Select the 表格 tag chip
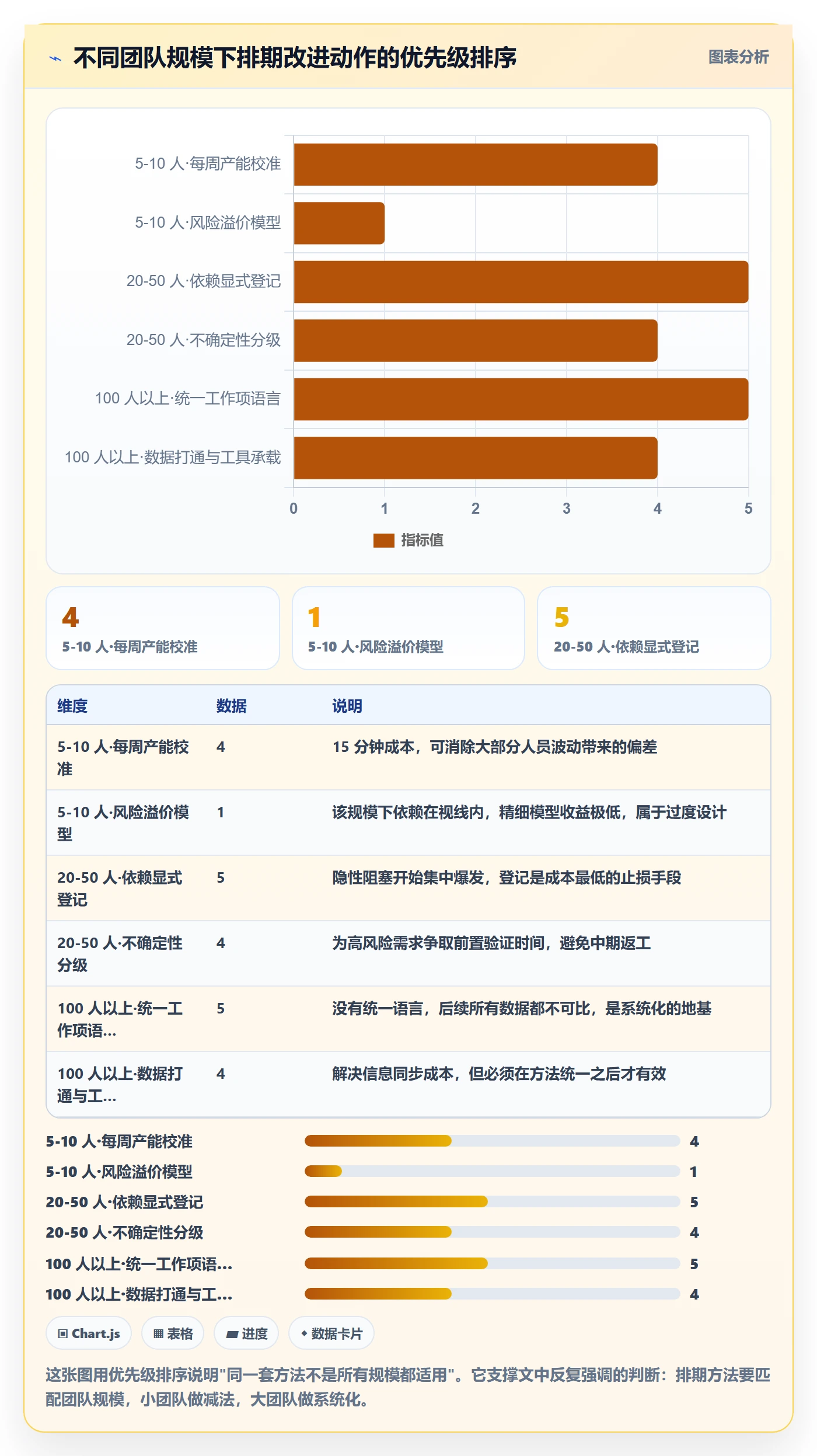 (x=173, y=1333)
